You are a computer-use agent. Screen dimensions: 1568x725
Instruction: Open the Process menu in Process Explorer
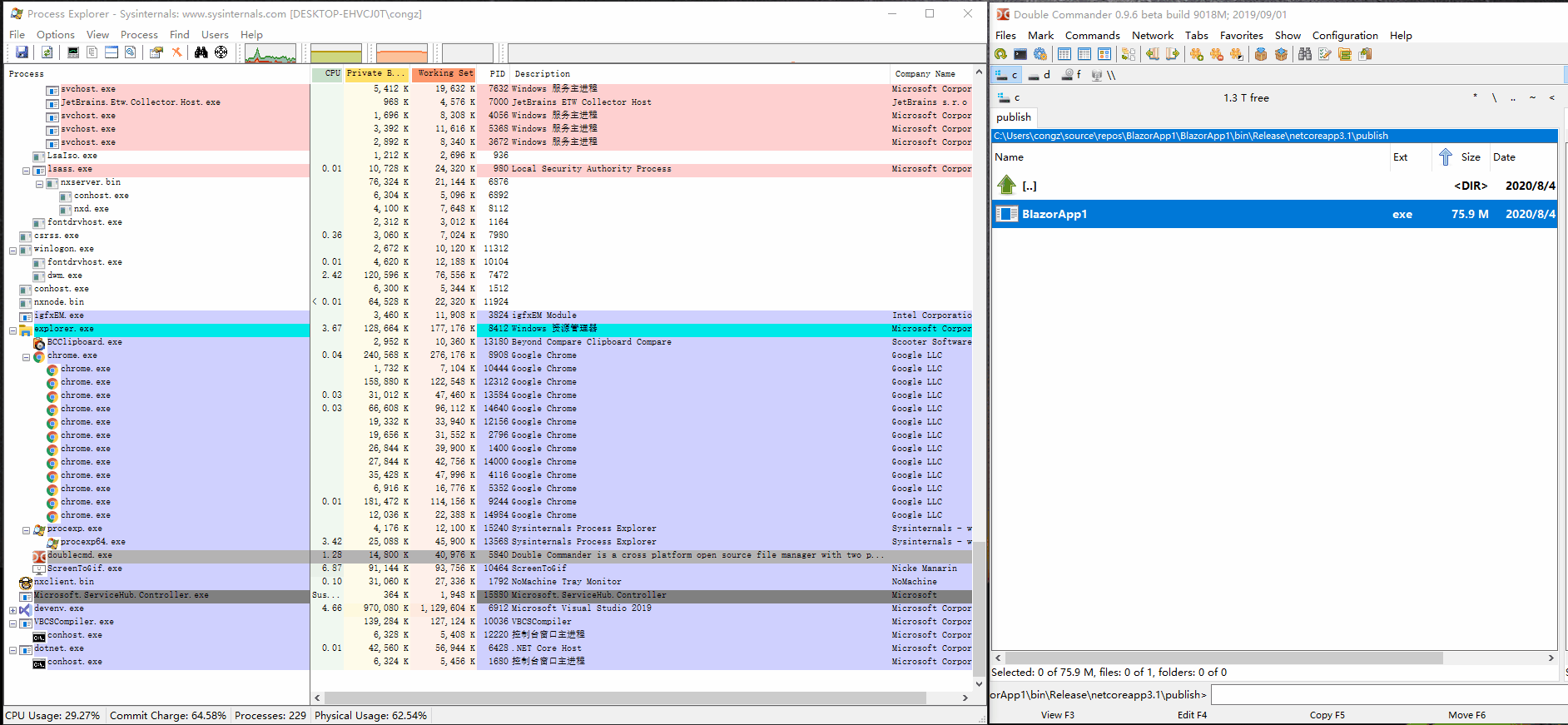click(x=139, y=35)
